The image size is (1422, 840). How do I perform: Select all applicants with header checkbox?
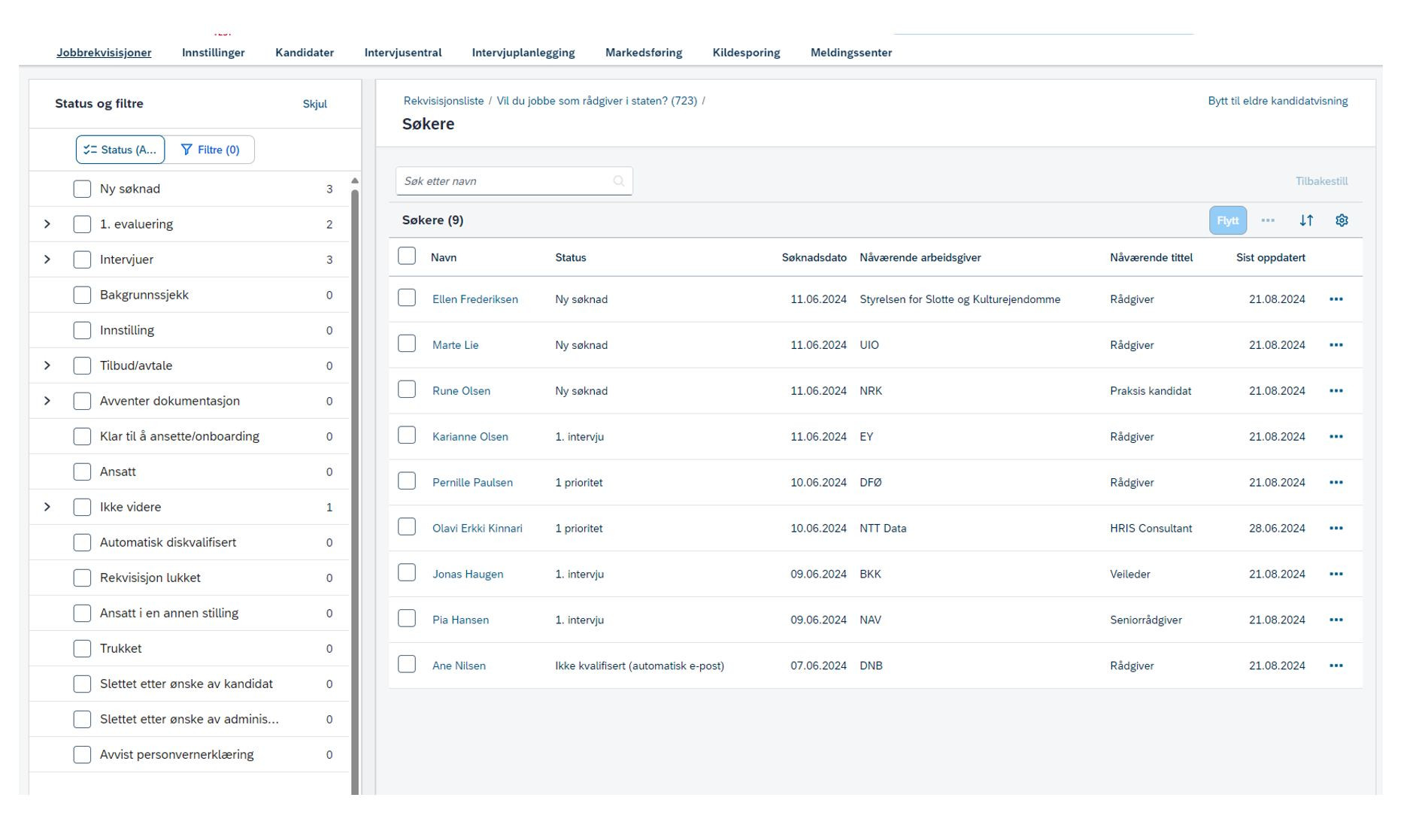tap(407, 256)
